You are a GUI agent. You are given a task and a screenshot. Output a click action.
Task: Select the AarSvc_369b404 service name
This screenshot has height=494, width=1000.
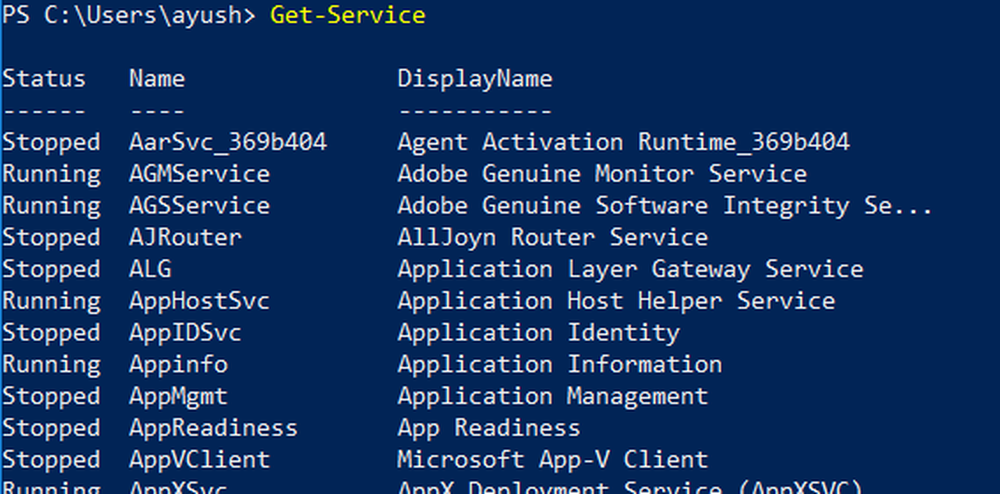[228, 142]
